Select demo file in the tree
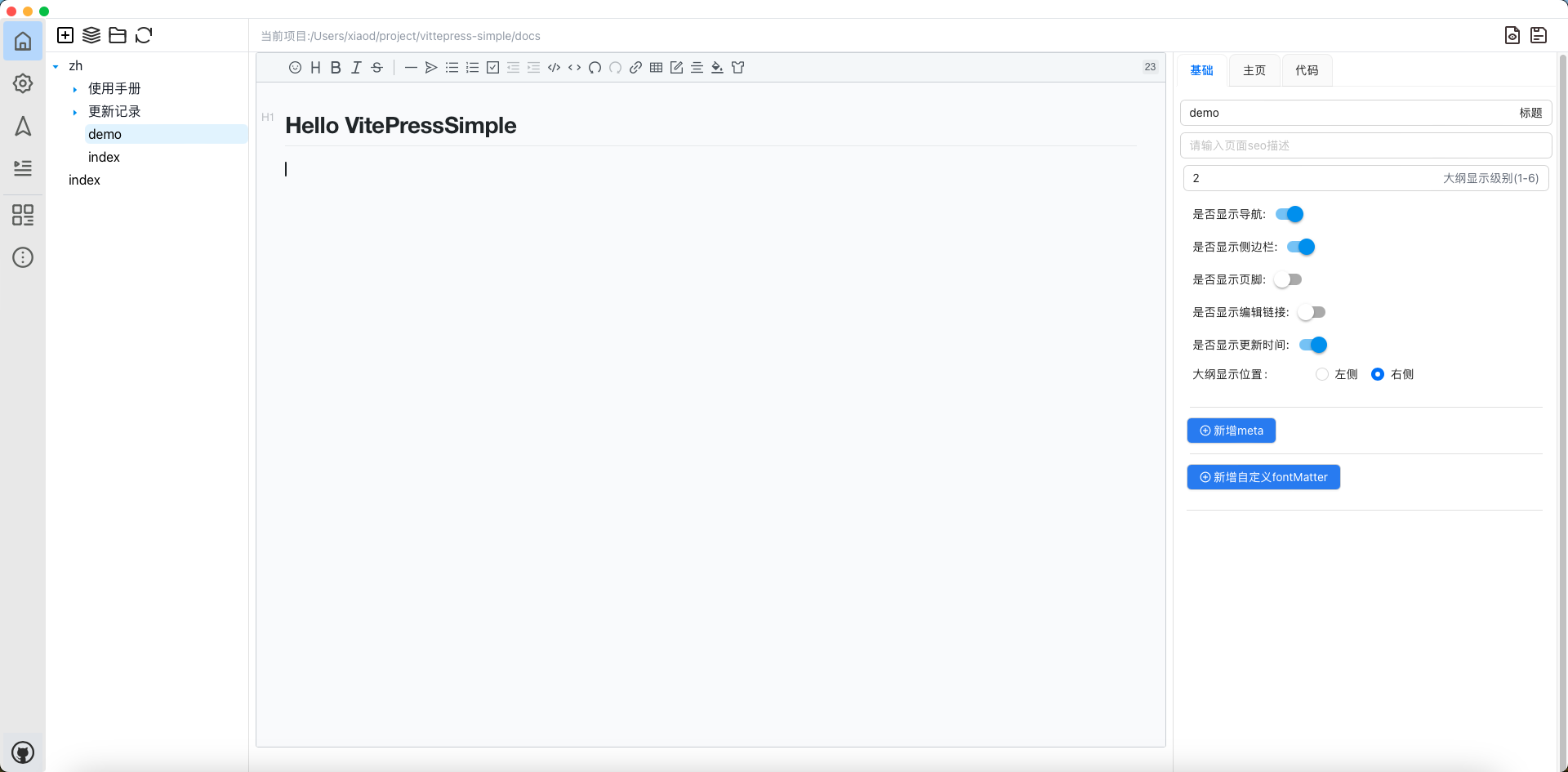This screenshot has height=772, width=1568. (x=166, y=134)
